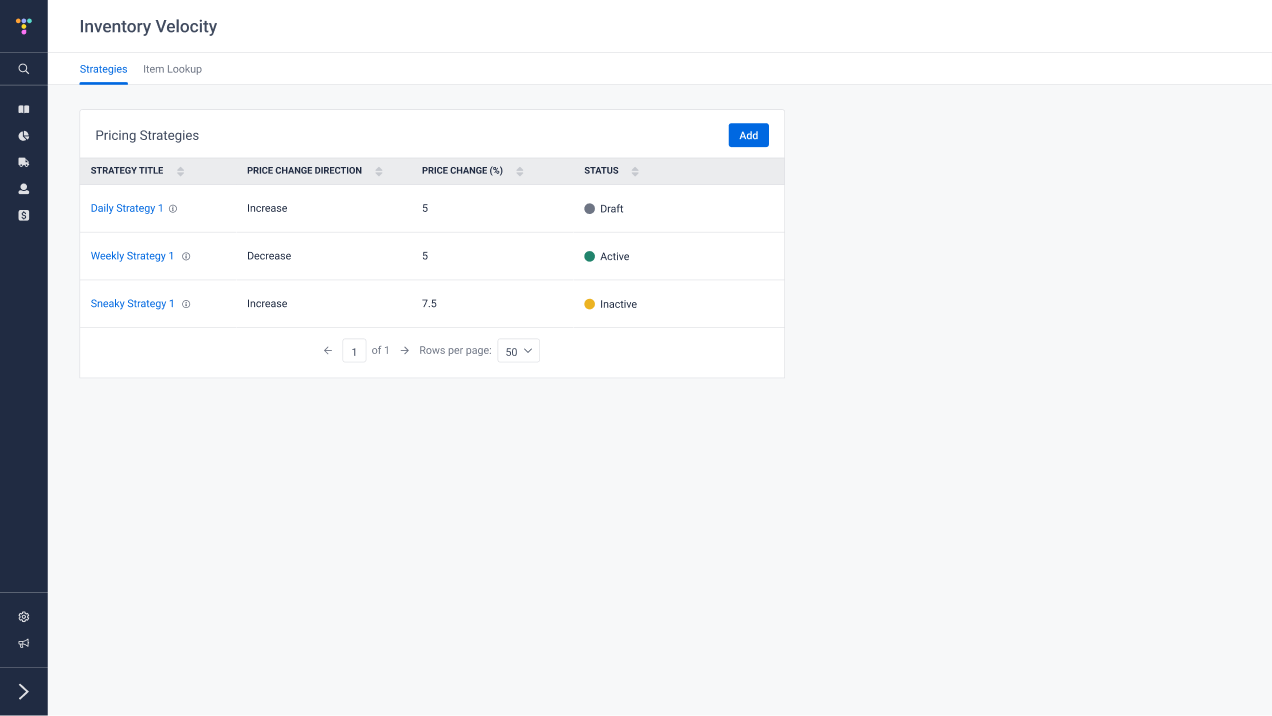Click info icon beside Daily Strategy 1

pos(173,209)
